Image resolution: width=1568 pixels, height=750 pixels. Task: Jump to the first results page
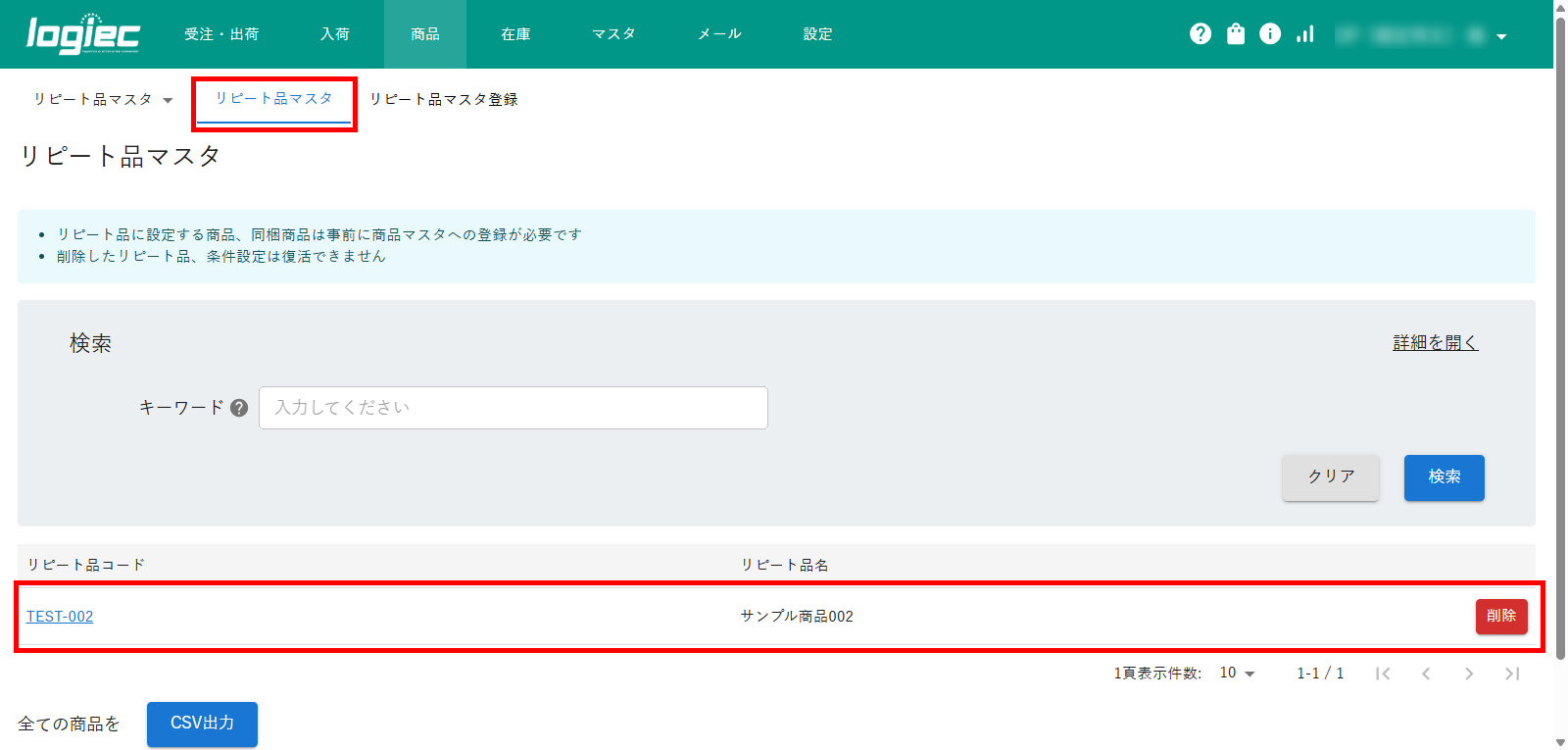1383,674
